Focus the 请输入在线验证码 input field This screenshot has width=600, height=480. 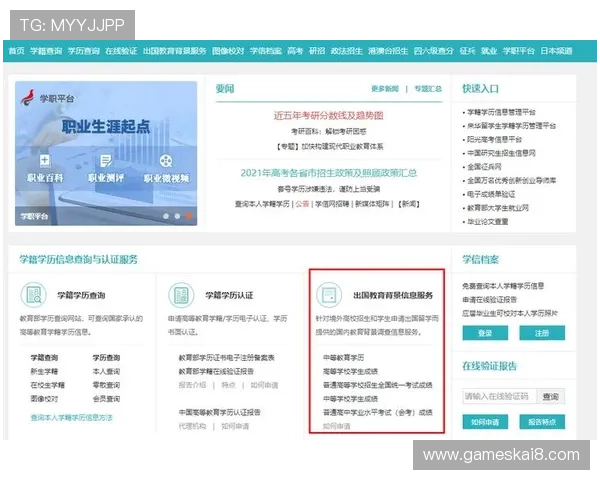click(x=499, y=396)
